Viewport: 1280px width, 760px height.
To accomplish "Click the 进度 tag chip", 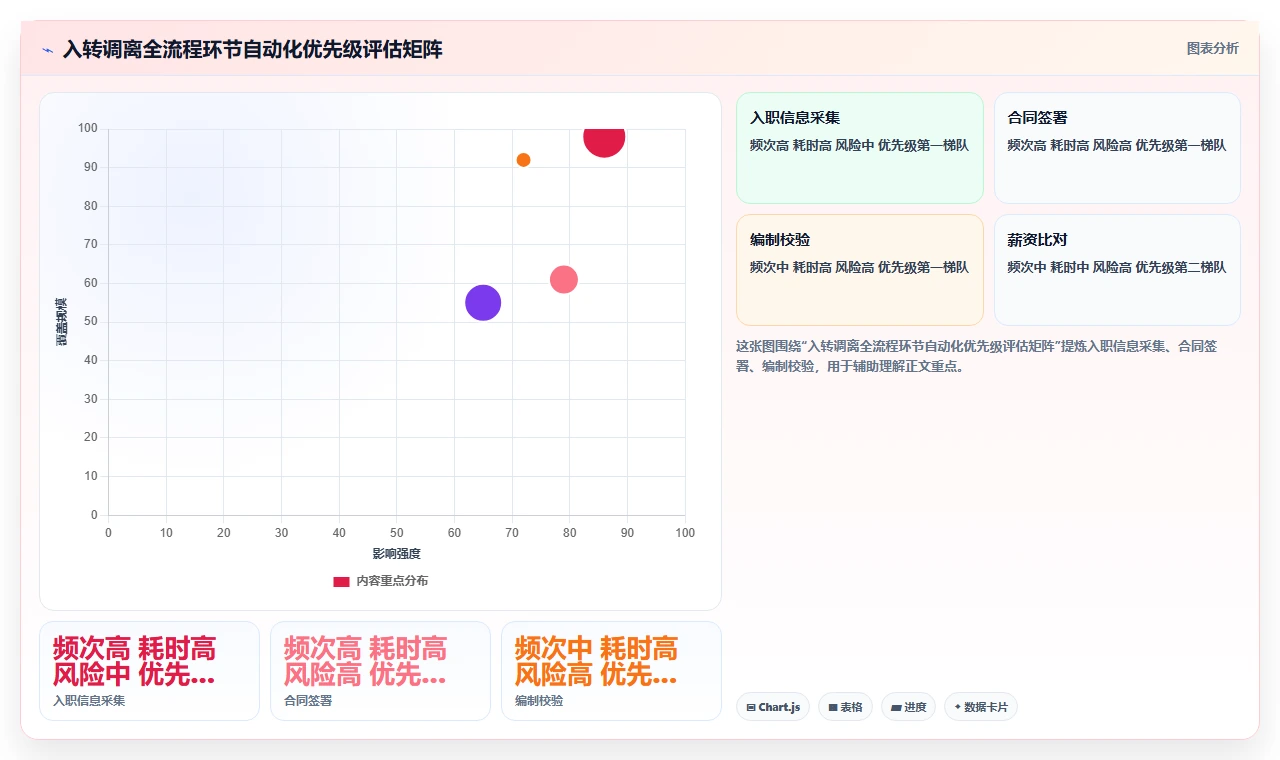I will tap(908, 707).
